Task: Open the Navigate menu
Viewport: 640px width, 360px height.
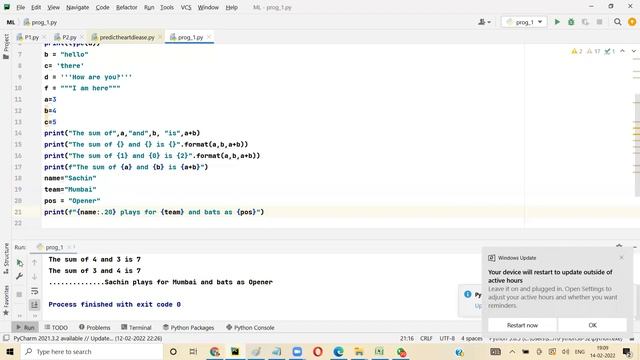Action: (77, 7)
